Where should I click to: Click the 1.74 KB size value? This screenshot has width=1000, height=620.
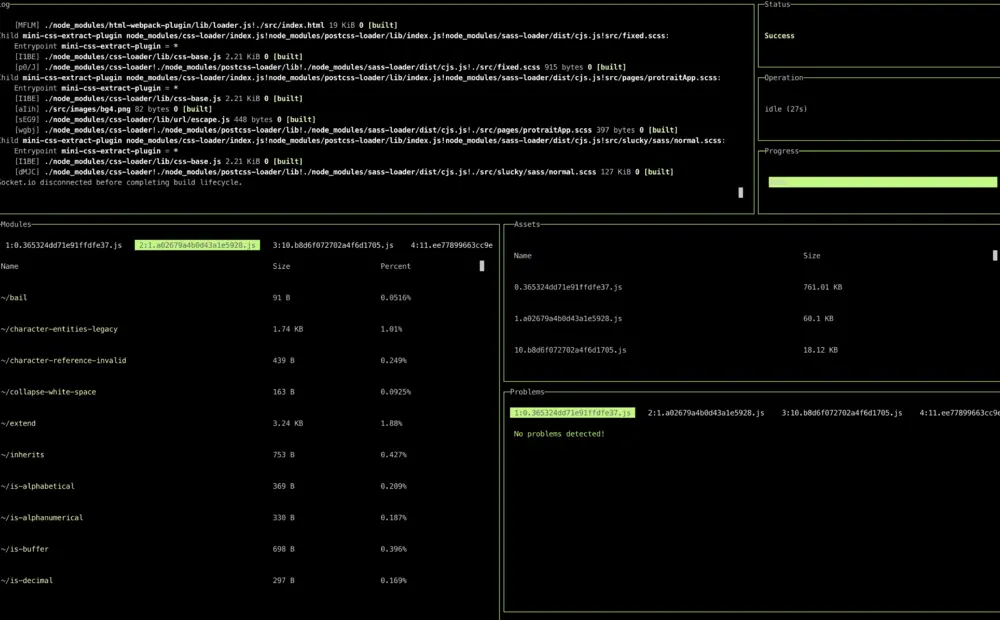(x=288, y=329)
